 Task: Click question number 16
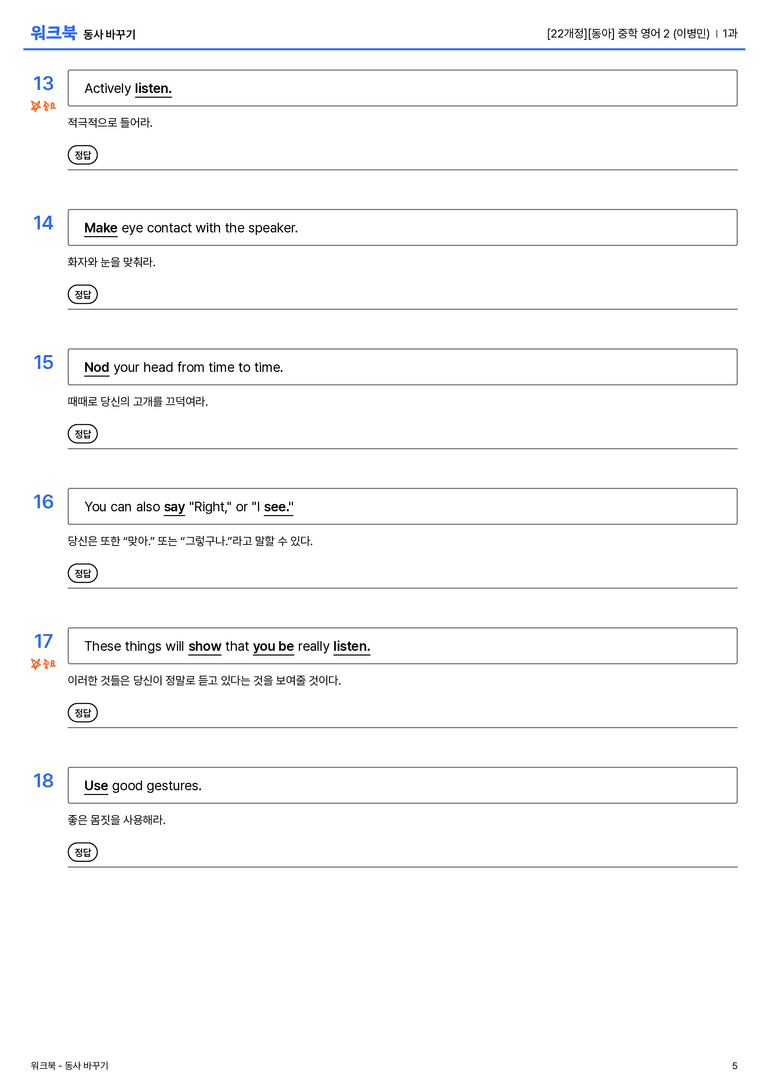pyautogui.click(x=43, y=502)
